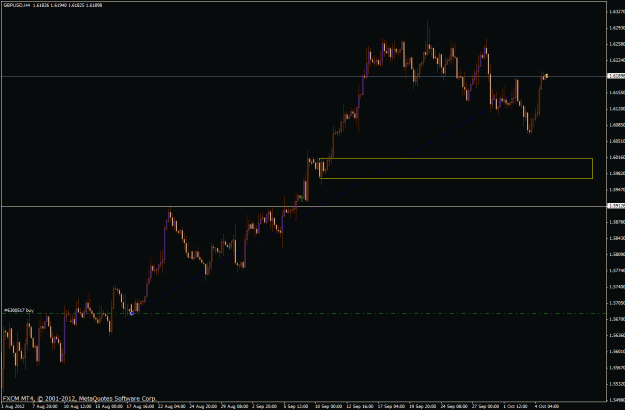The image size is (625, 410).
Task: Click the "7 Aug 20:00" time axis label
Action: [45, 406]
